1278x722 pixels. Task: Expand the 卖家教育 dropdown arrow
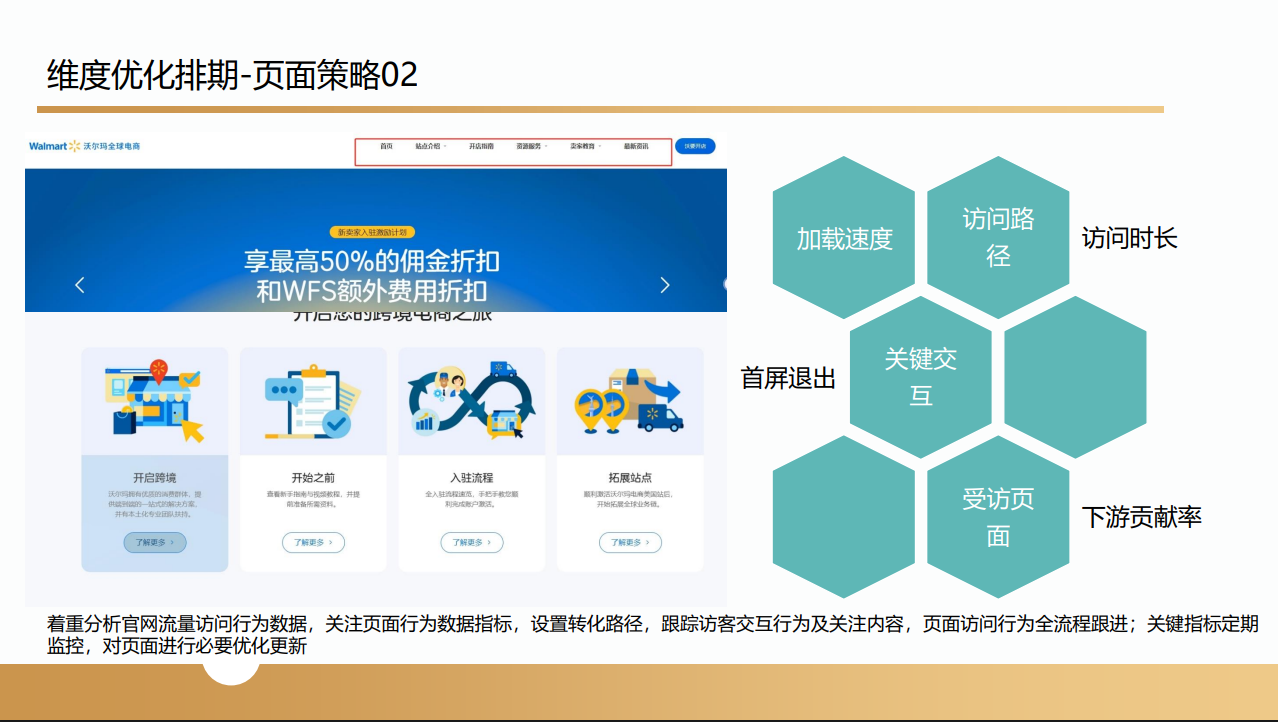(600, 146)
